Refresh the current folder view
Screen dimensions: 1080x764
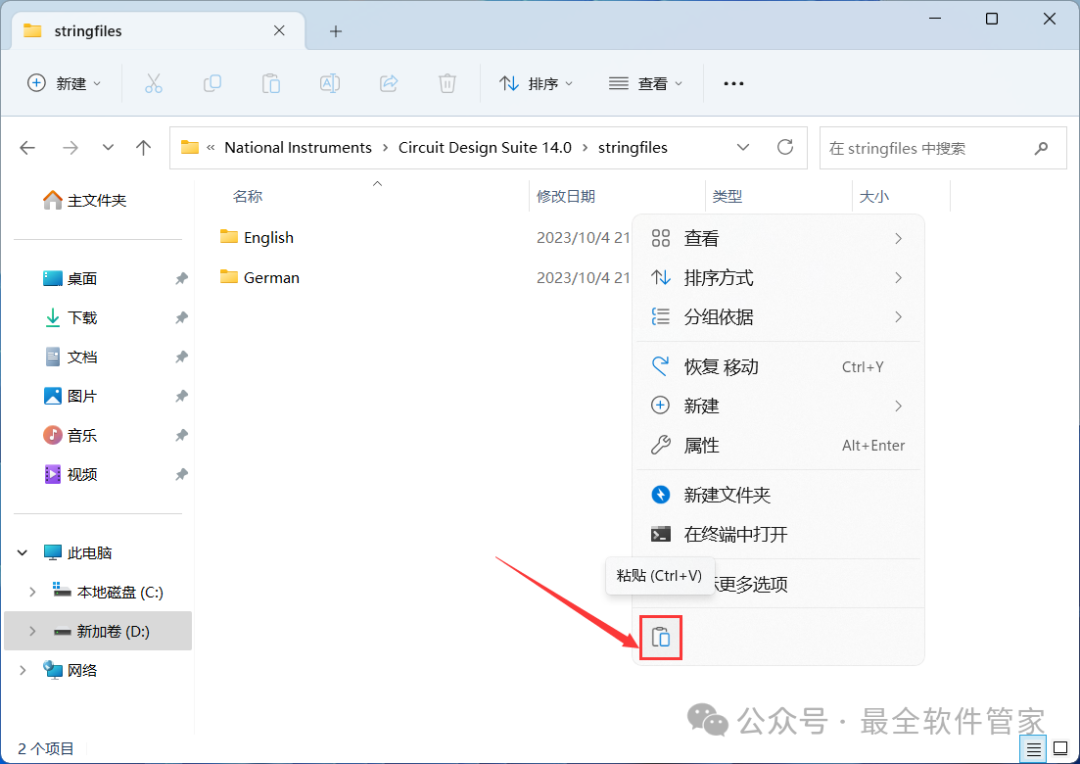785,148
